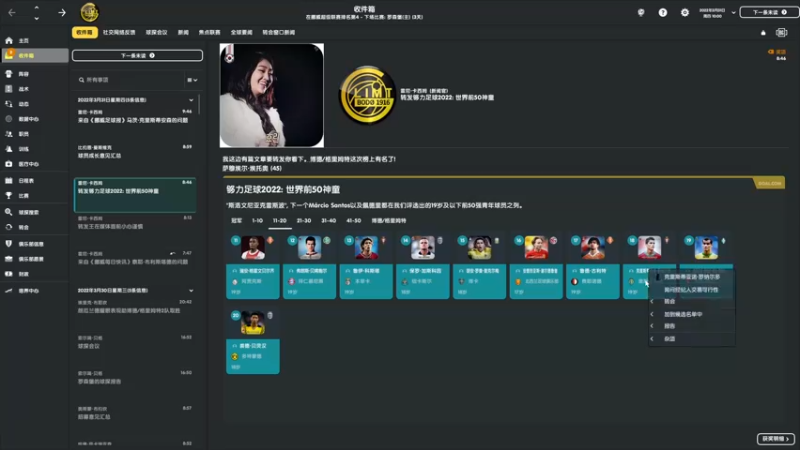
Task: Open the Data Hub icon in sidebar
Action: [9, 119]
